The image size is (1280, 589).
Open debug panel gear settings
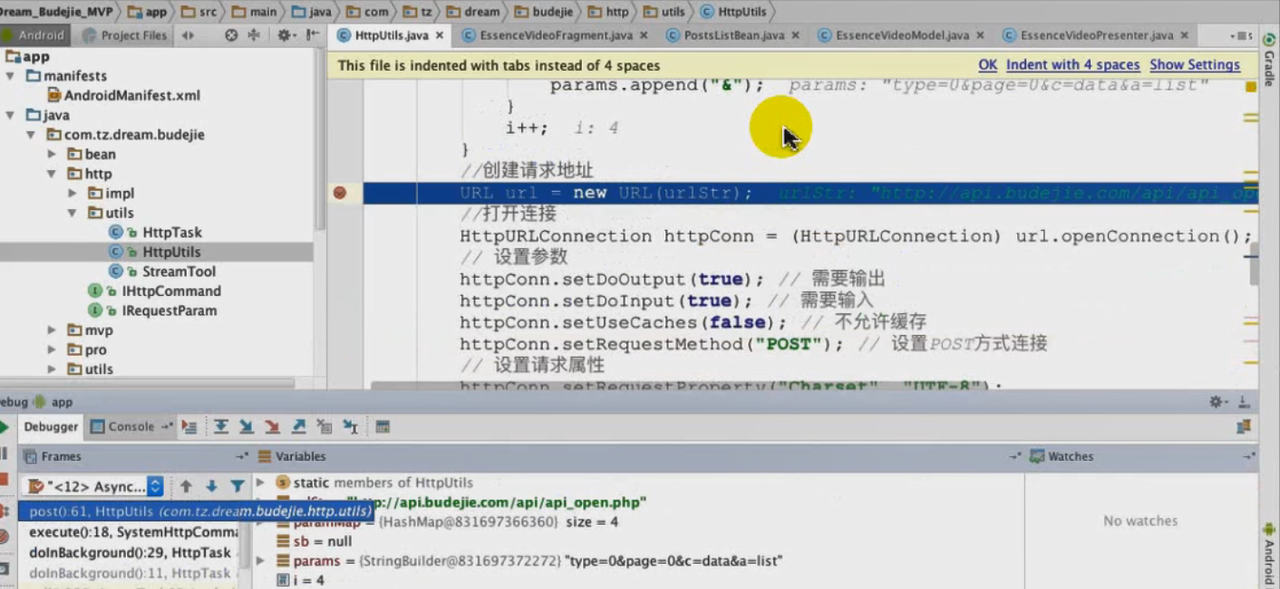1218,402
